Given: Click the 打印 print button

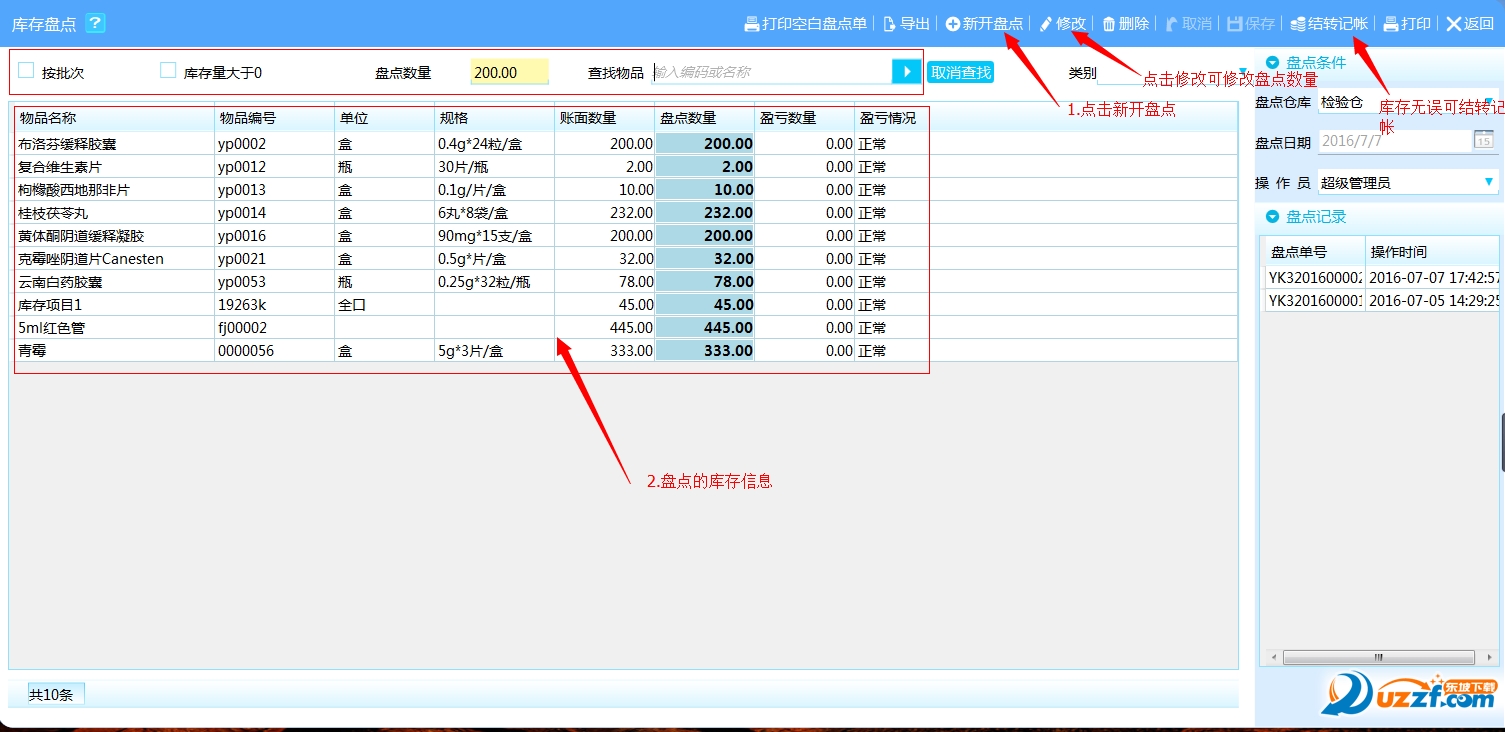Looking at the screenshot, I should tap(1407, 23).
